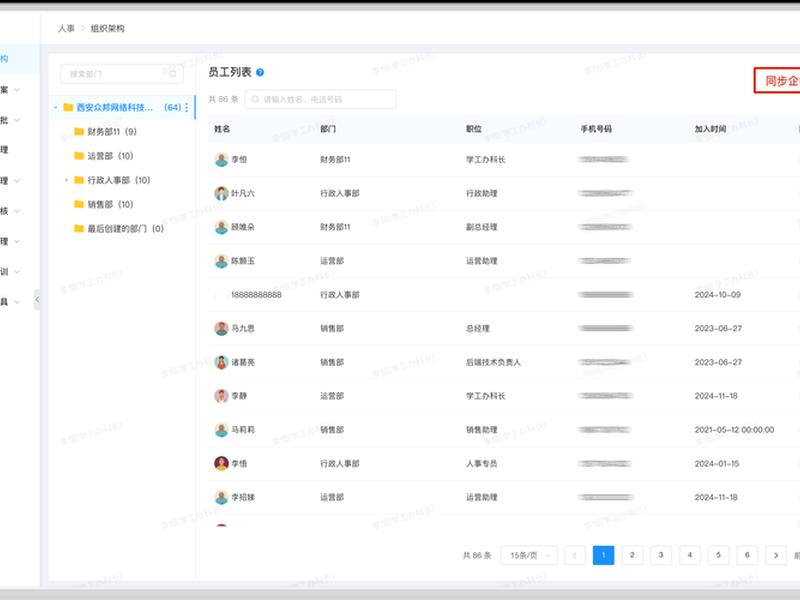The width and height of the screenshot is (800, 600).
Task: Collapse the left sidebar with the arrow handle
Action: coord(37,299)
